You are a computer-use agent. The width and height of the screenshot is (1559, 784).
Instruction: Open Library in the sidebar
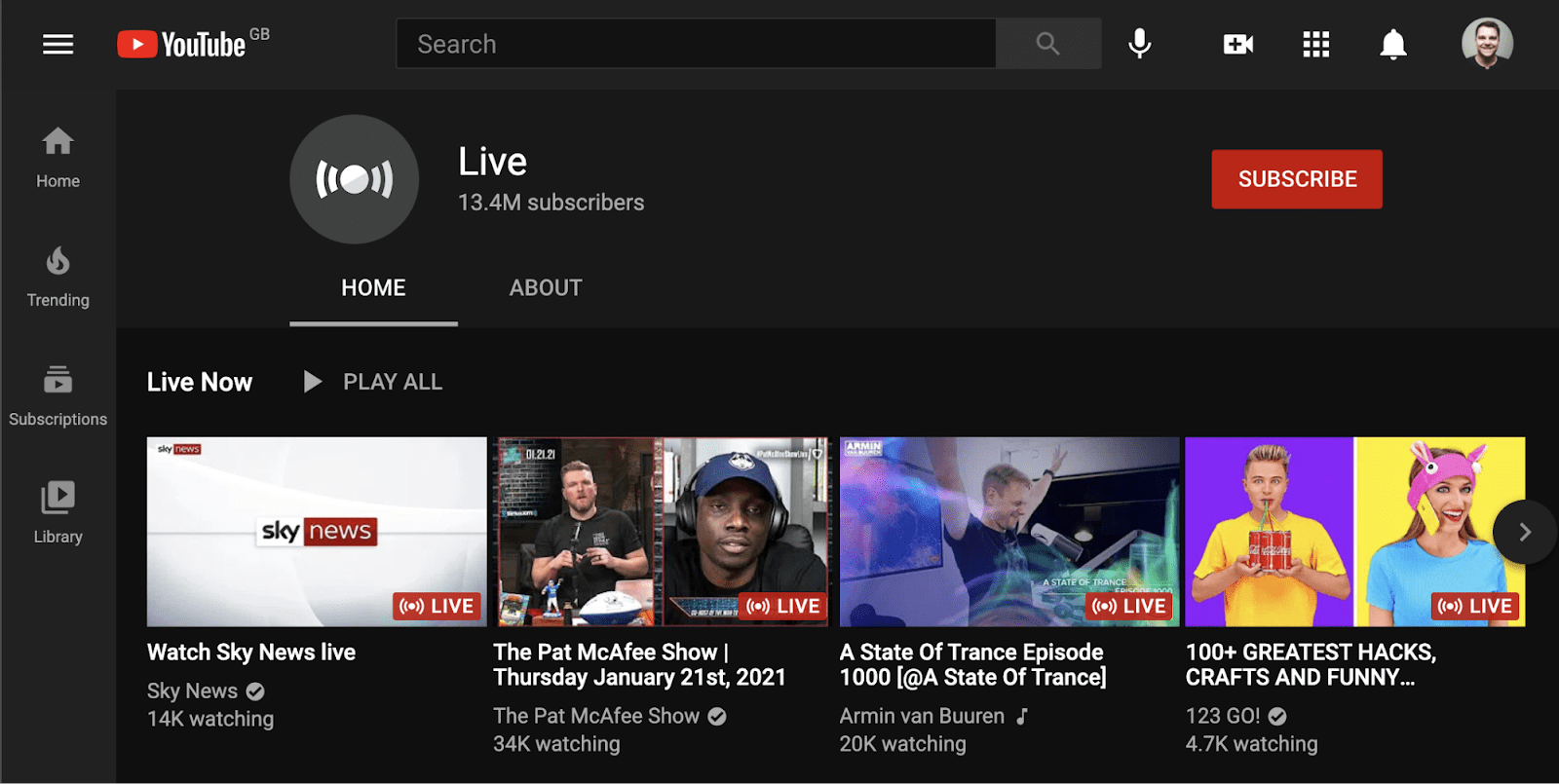(57, 512)
